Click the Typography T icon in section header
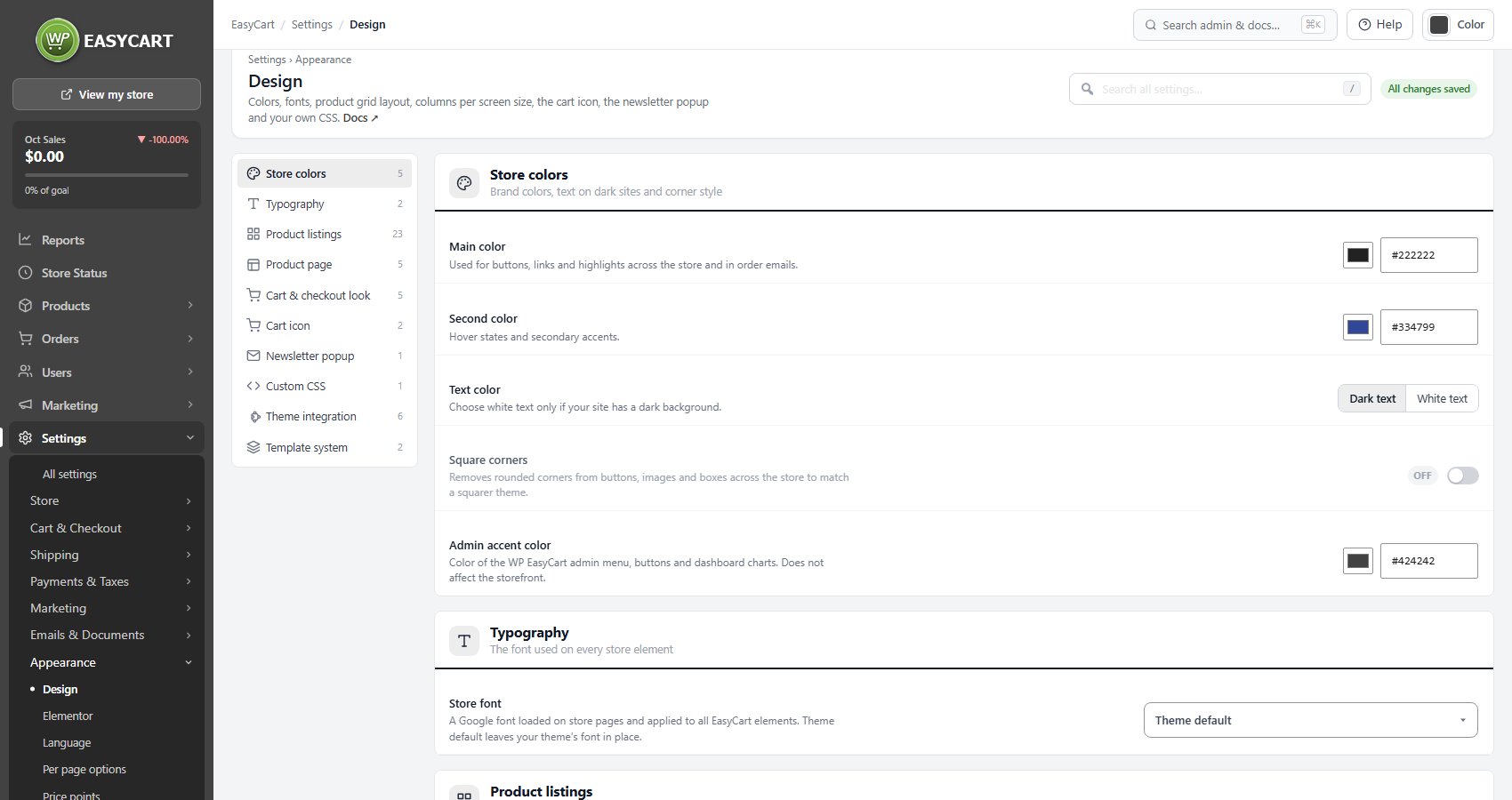This screenshot has height=800, width=1512. [x=464, y=641]
